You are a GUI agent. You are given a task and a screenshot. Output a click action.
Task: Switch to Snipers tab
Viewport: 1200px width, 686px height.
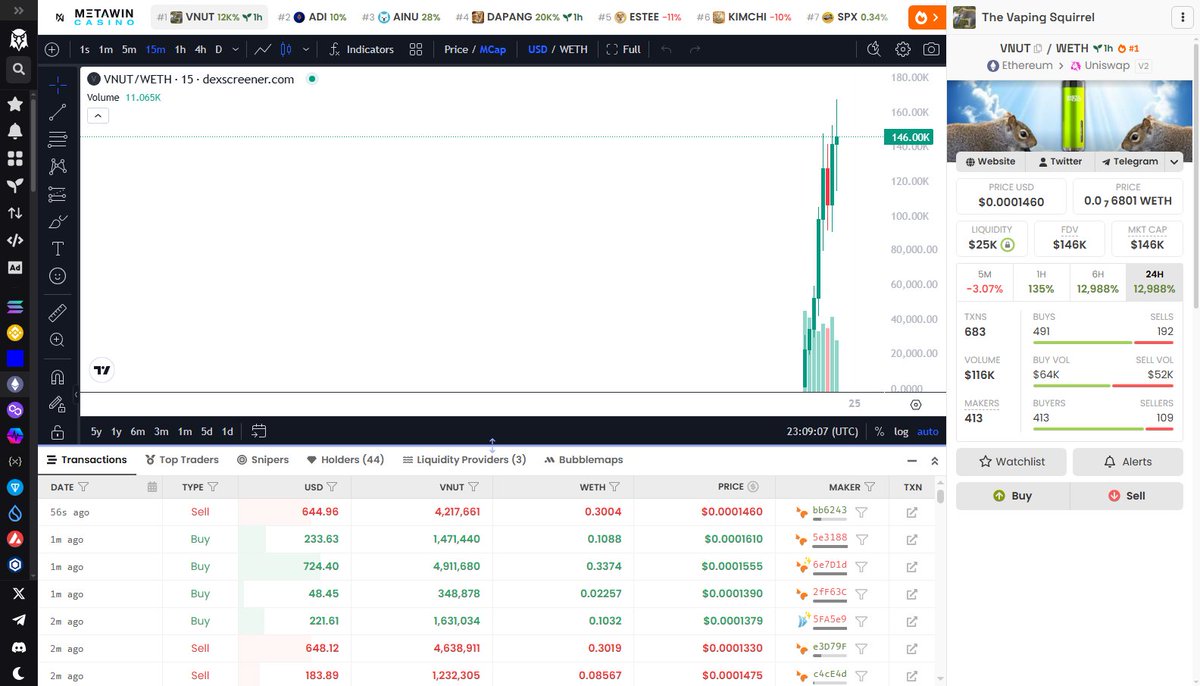pyautogui.click(x=263, y=460)
